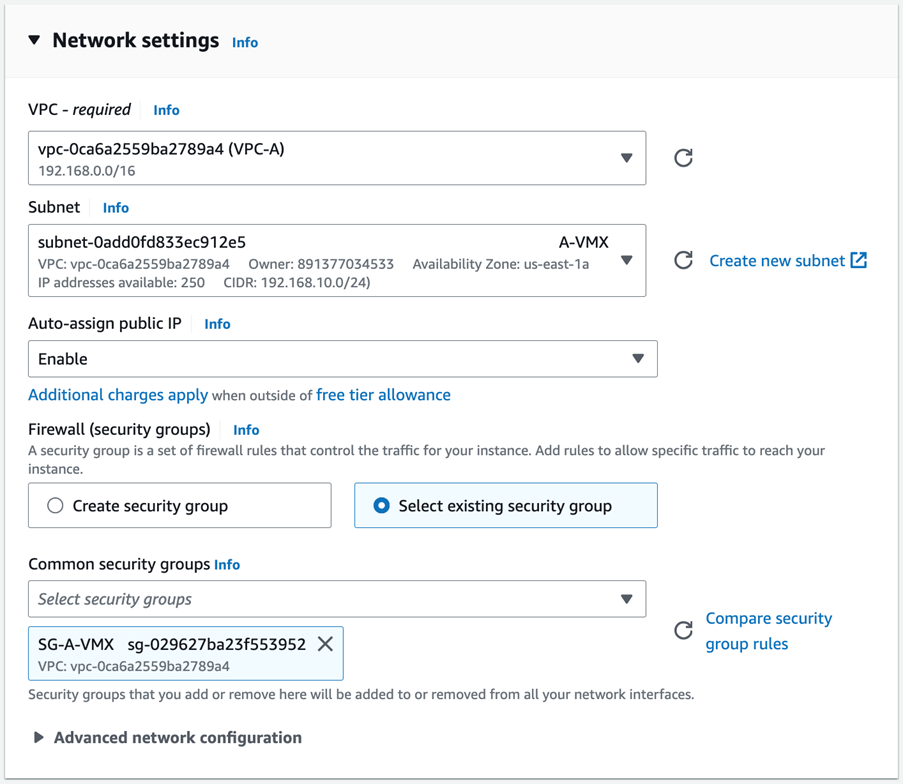Expand Advanced network configuration
This screenshot has width=903, height=784.
click(x=38, y=737)
